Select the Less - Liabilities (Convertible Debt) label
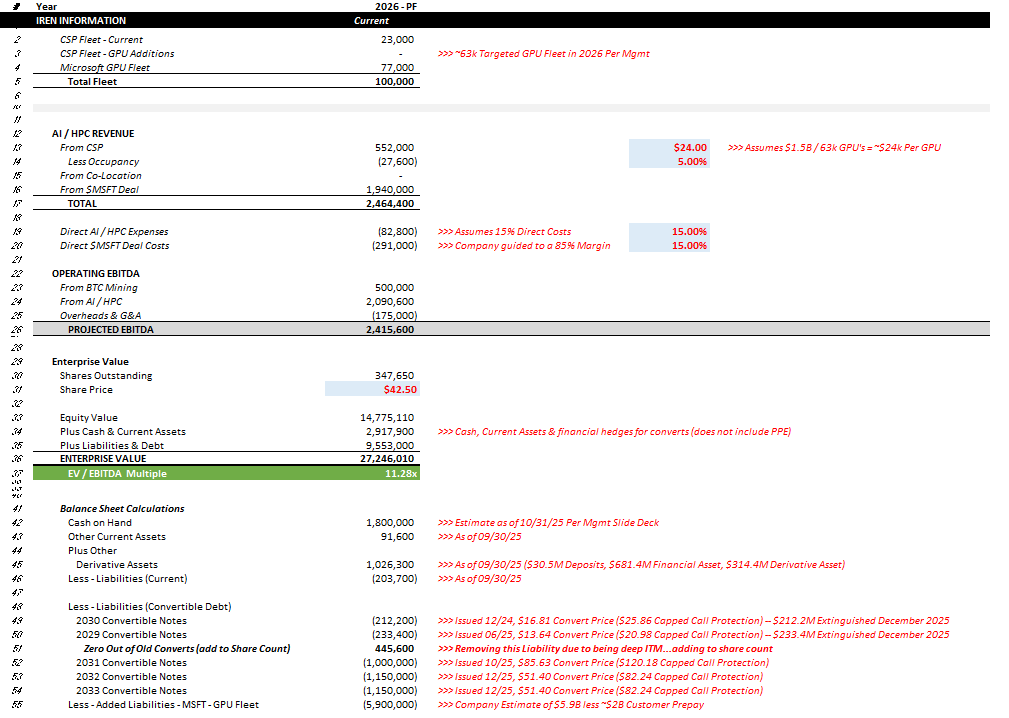Viewport: 1009px width, 718px height. pyautogui.click(x=149, y=607)
